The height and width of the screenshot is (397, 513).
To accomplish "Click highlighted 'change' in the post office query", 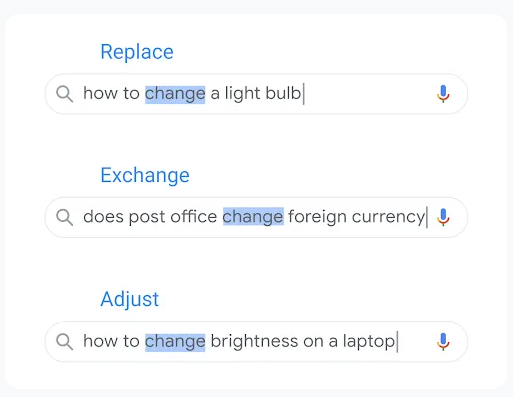I will [253, 217].
